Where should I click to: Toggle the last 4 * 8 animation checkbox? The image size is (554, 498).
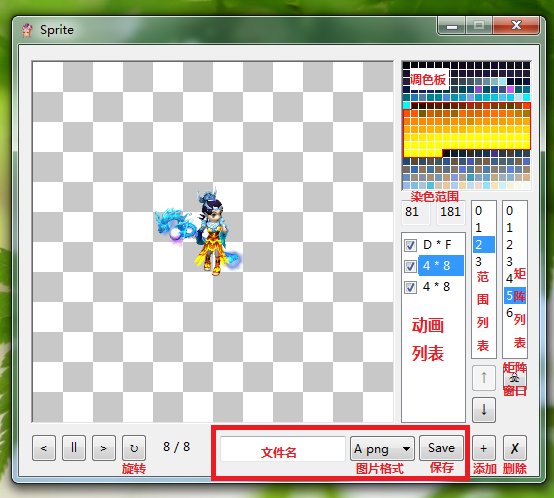click(410, 287)
